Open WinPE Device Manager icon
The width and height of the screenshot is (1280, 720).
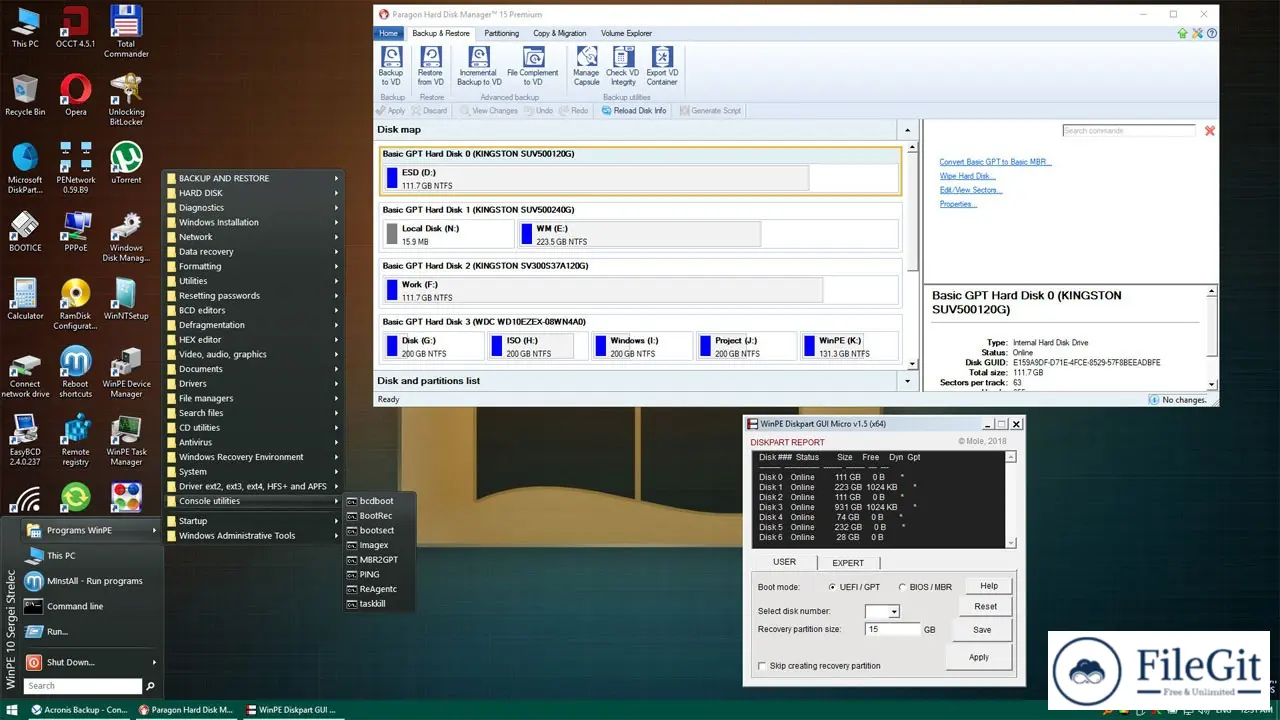pos(126,371)
